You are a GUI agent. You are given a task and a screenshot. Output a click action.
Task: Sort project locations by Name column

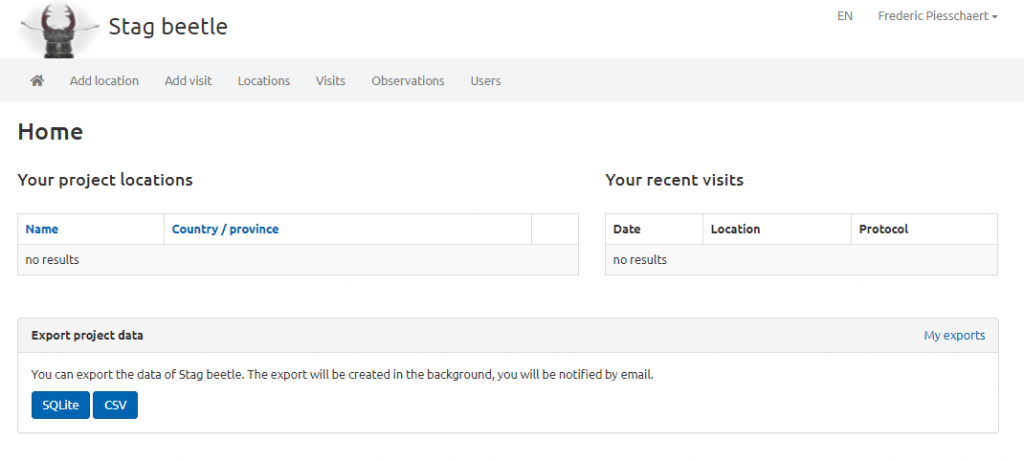42,229
